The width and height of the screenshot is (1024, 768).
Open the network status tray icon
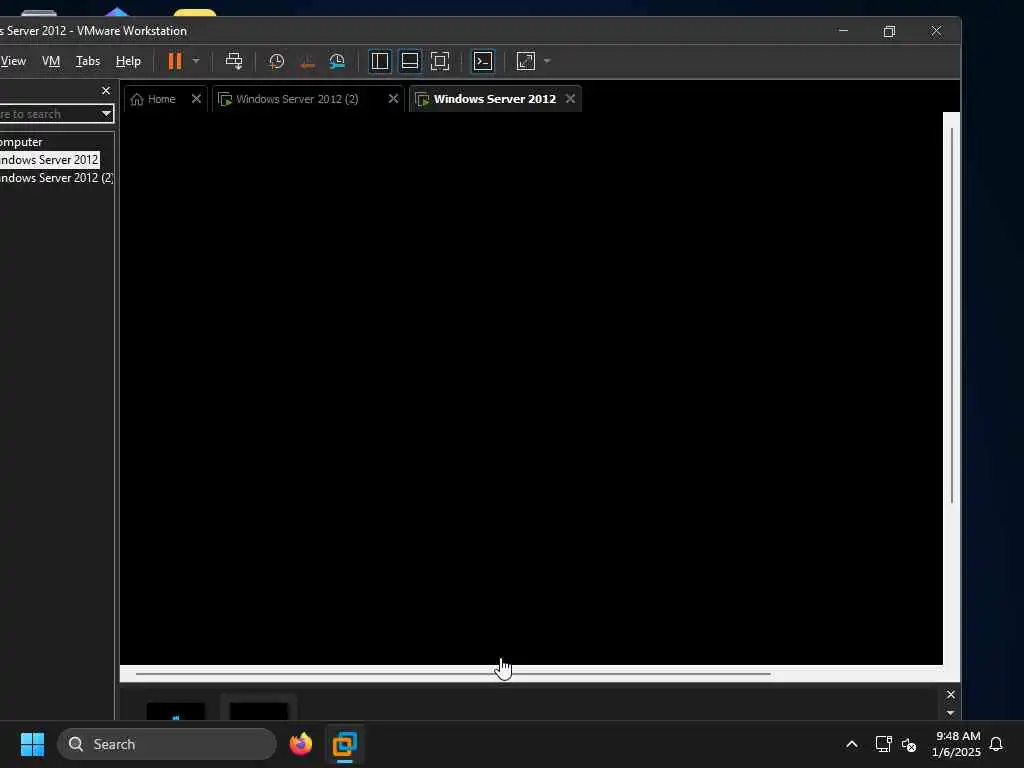pos(884,744)
